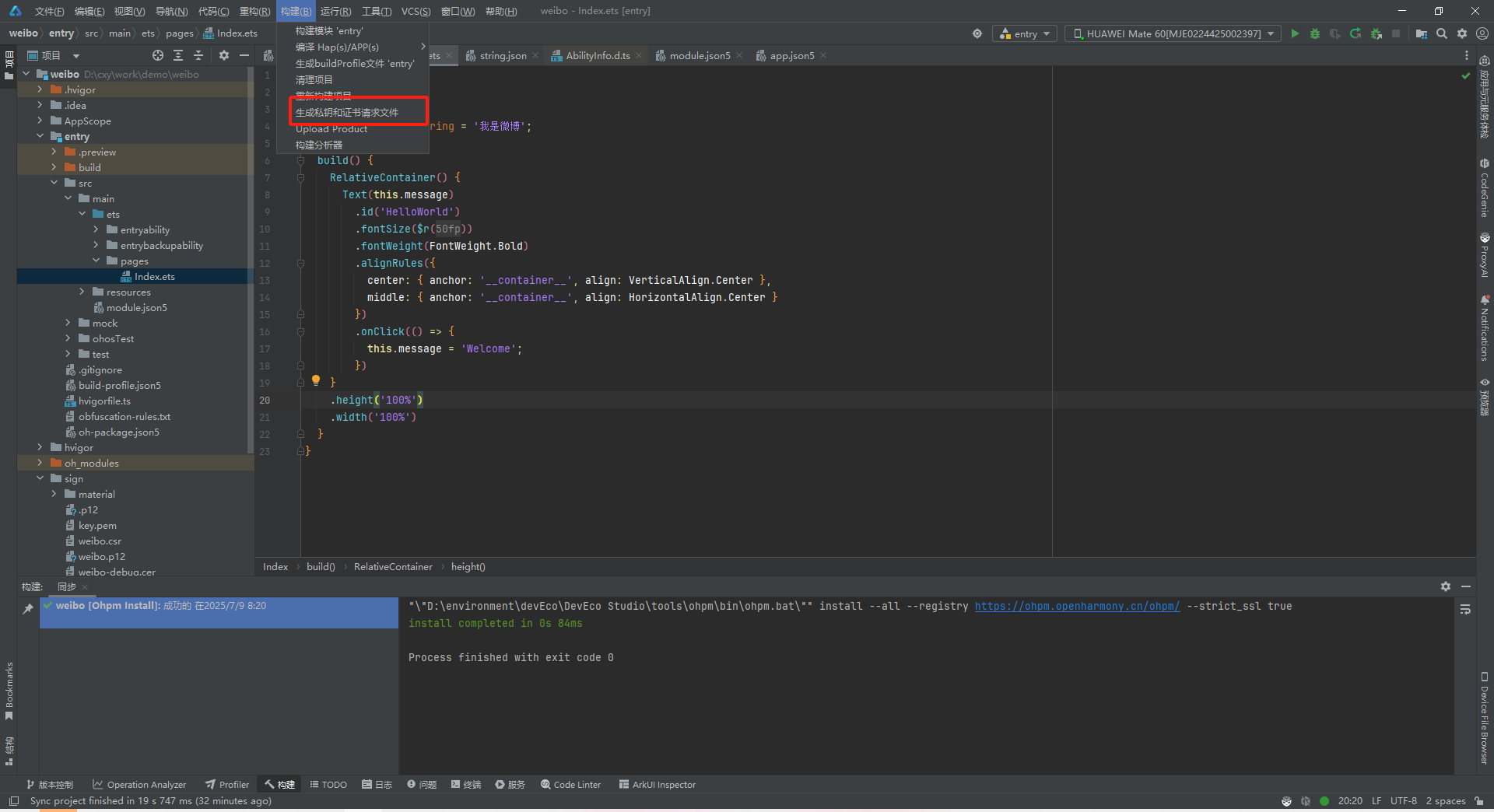The width and height of the screenshot is (1494, 812).
Task: Fold the onClick block on line 16
Action: 300,331
